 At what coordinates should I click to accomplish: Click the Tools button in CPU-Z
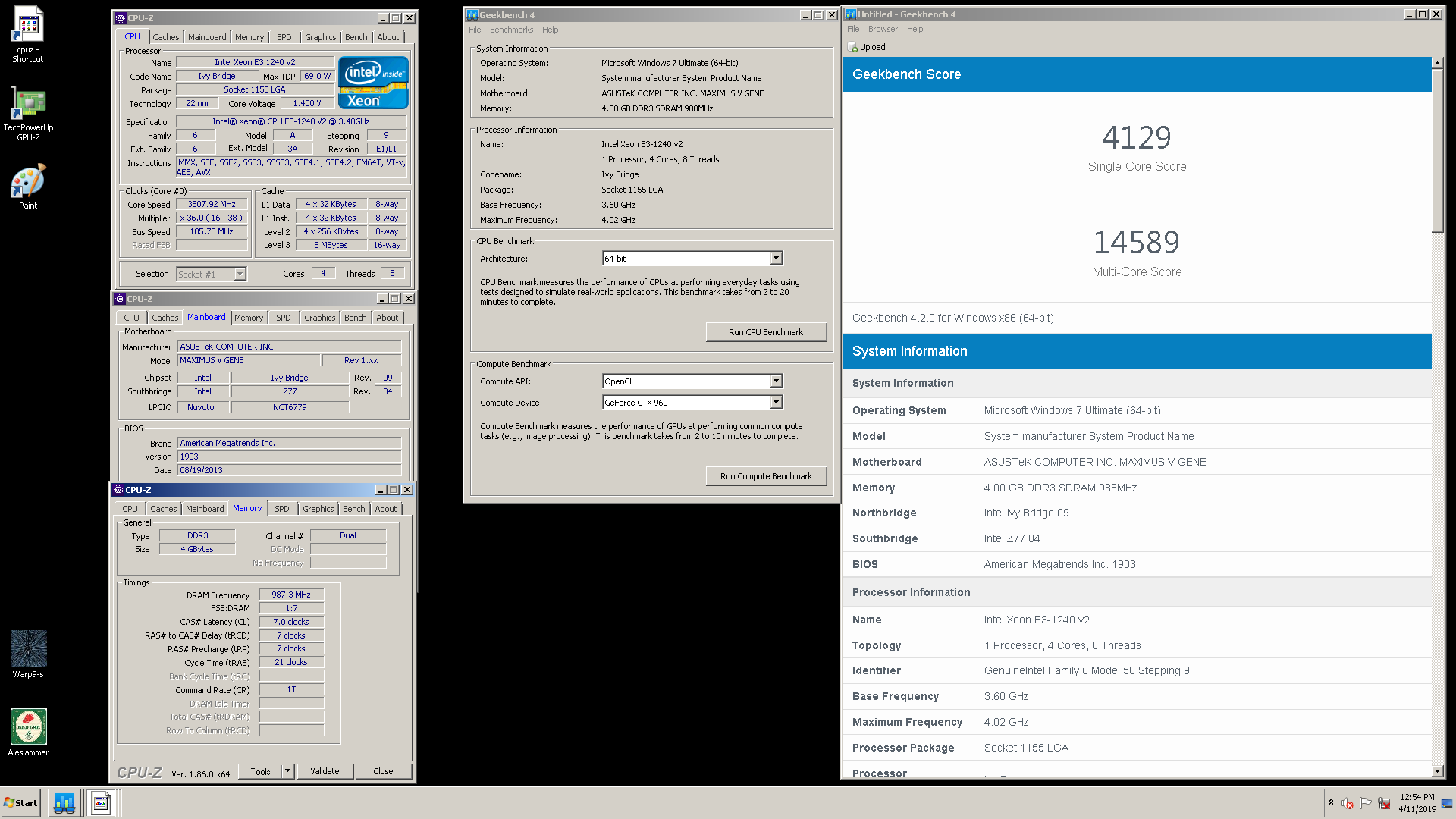pos(260,771)
